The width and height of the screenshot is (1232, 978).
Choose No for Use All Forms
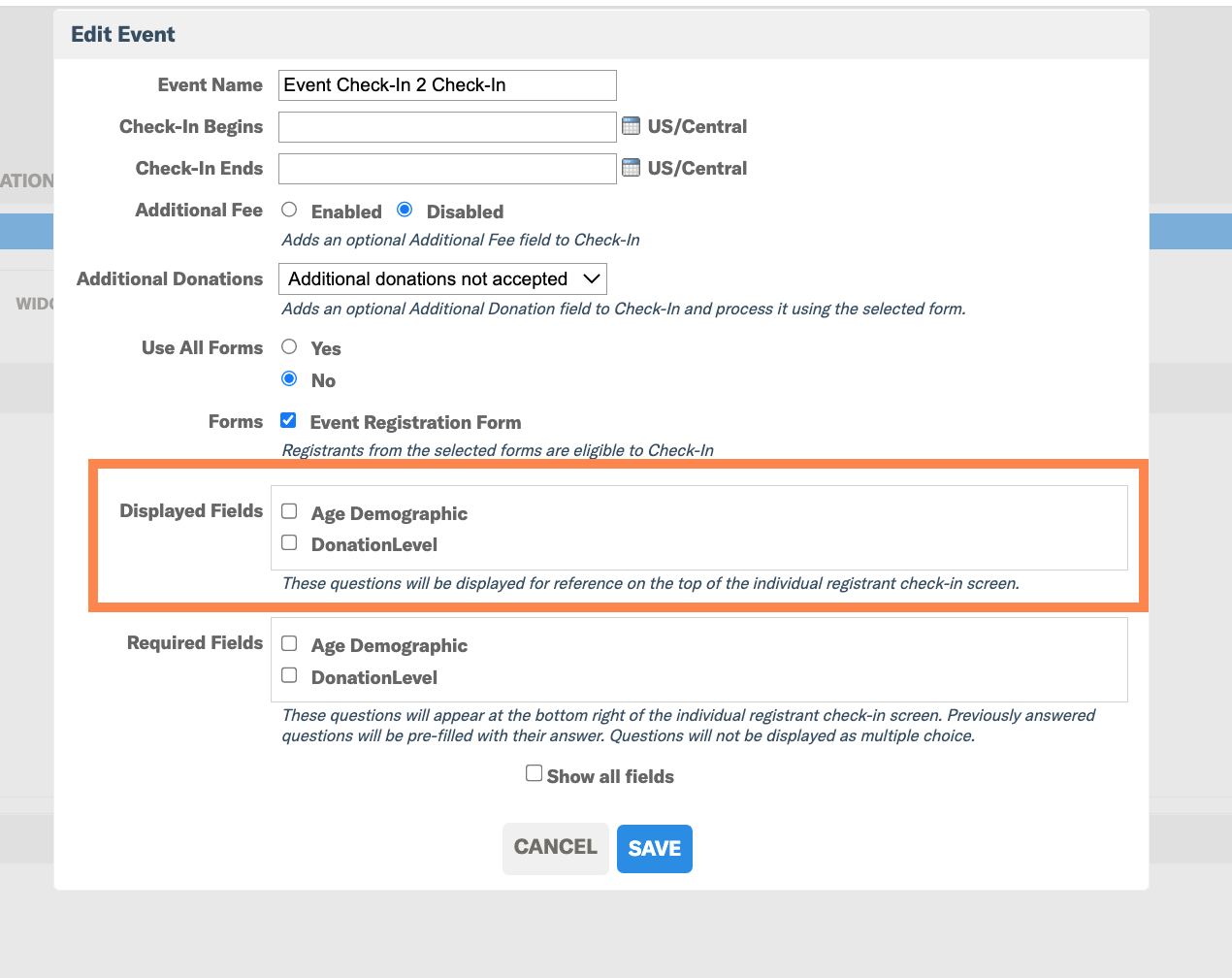[x=289, y=378]
